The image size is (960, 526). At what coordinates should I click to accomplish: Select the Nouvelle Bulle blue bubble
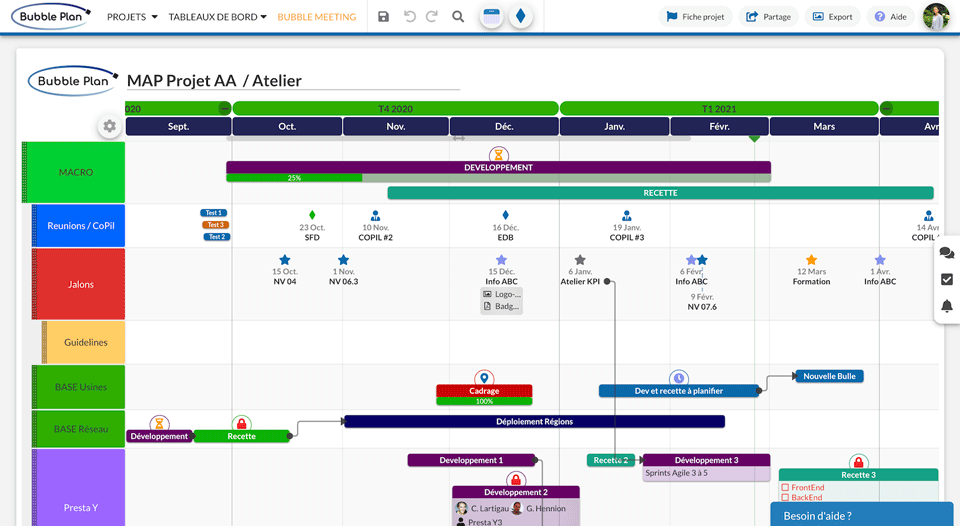[829, 376]
